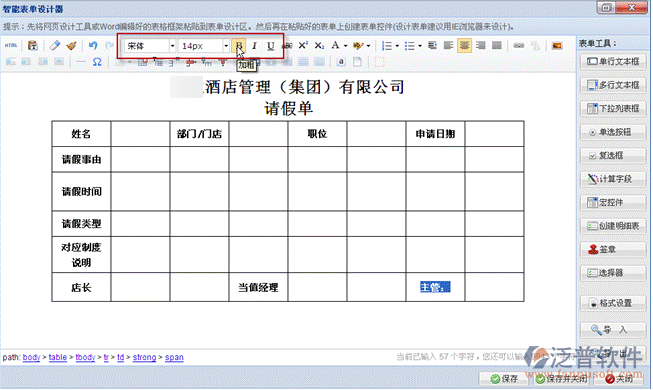
Task: Select right alignment button
Action: [481, 45]
